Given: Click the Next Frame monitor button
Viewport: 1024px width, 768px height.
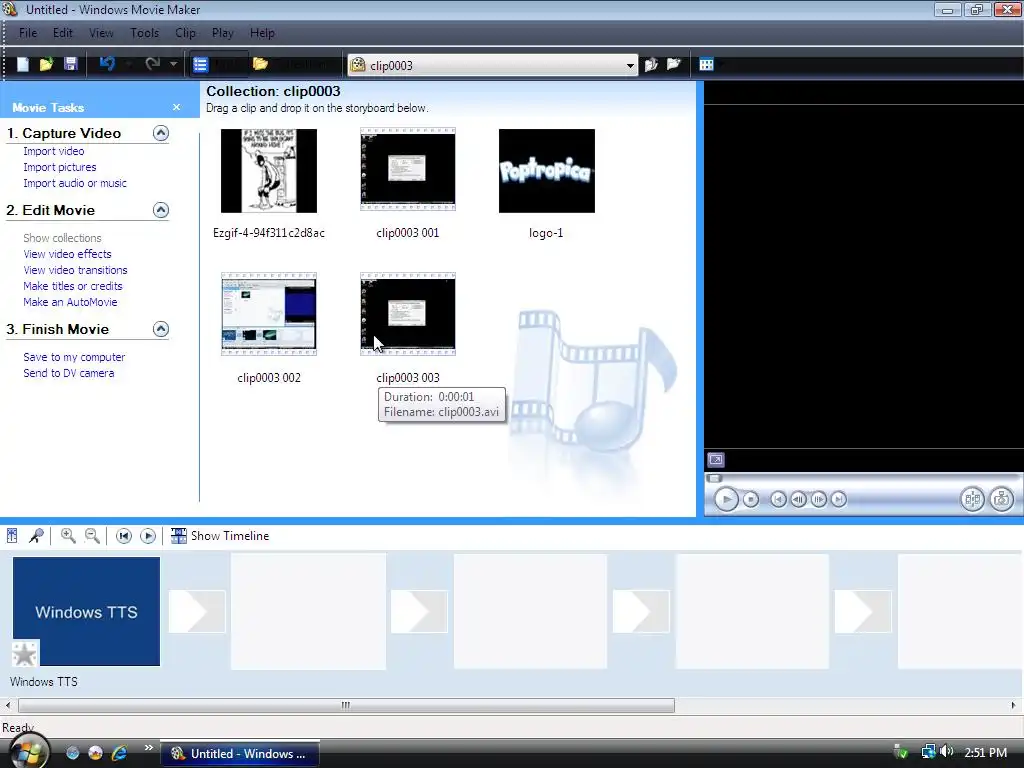Looking at the screenshot, I should point(818,500).
